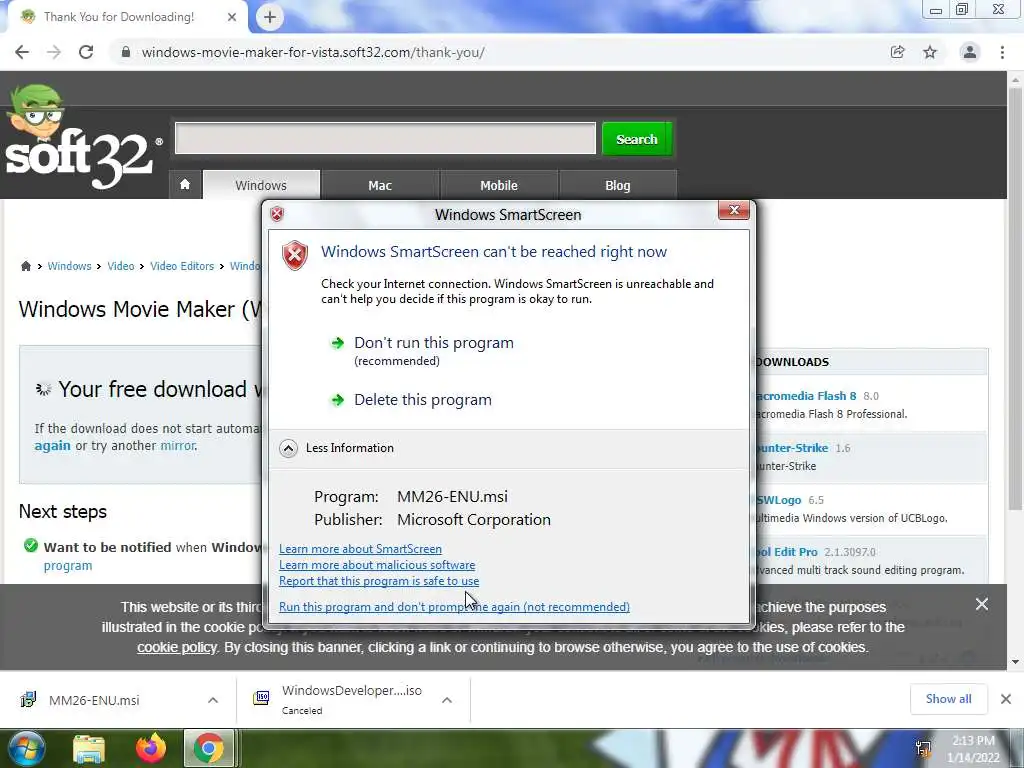
Task: Click the 'again' download retry link
Action: [52, 445]
